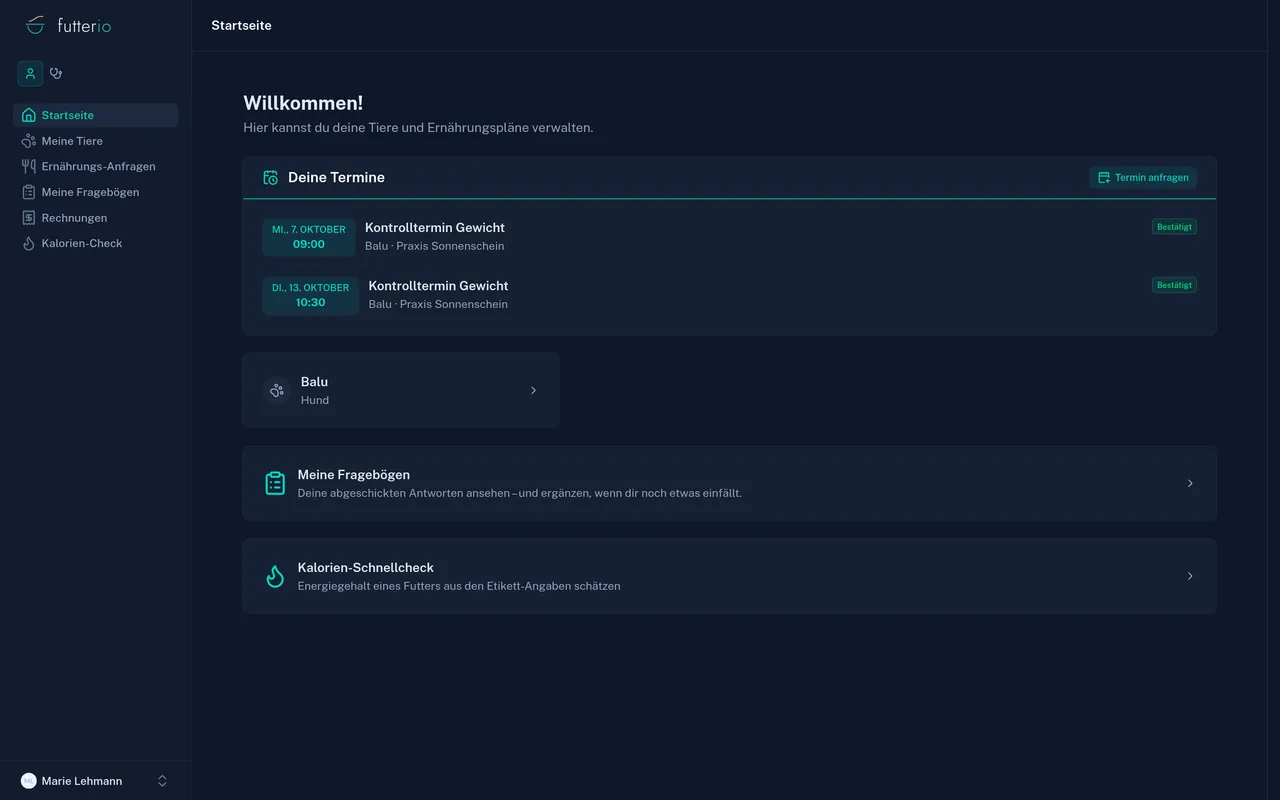
Task: Click the Di., 13. Oktober 10:30 date badge
Action: 311,295
